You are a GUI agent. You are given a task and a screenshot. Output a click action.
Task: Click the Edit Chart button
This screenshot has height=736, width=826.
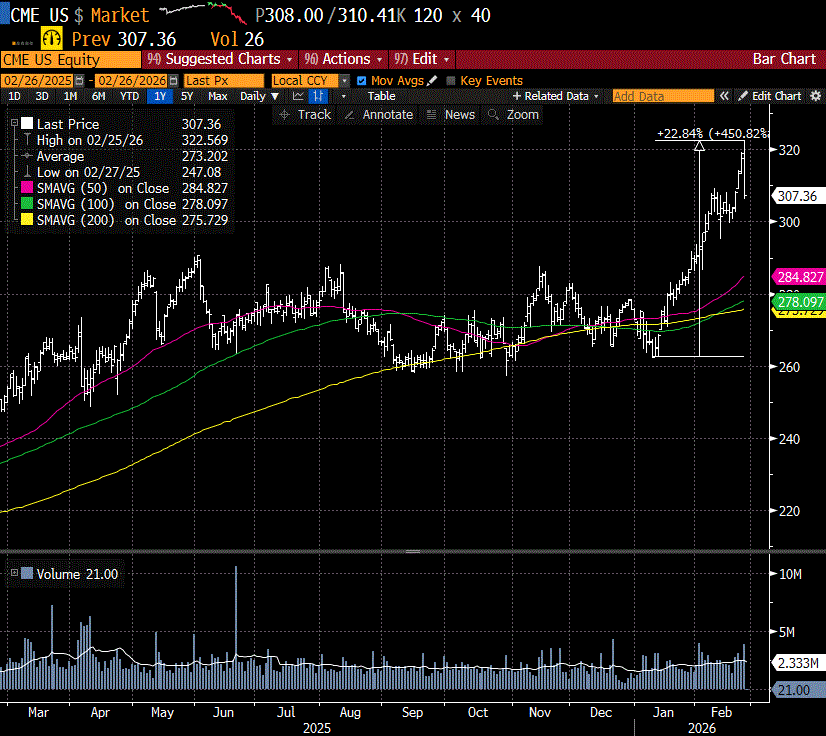769,96
